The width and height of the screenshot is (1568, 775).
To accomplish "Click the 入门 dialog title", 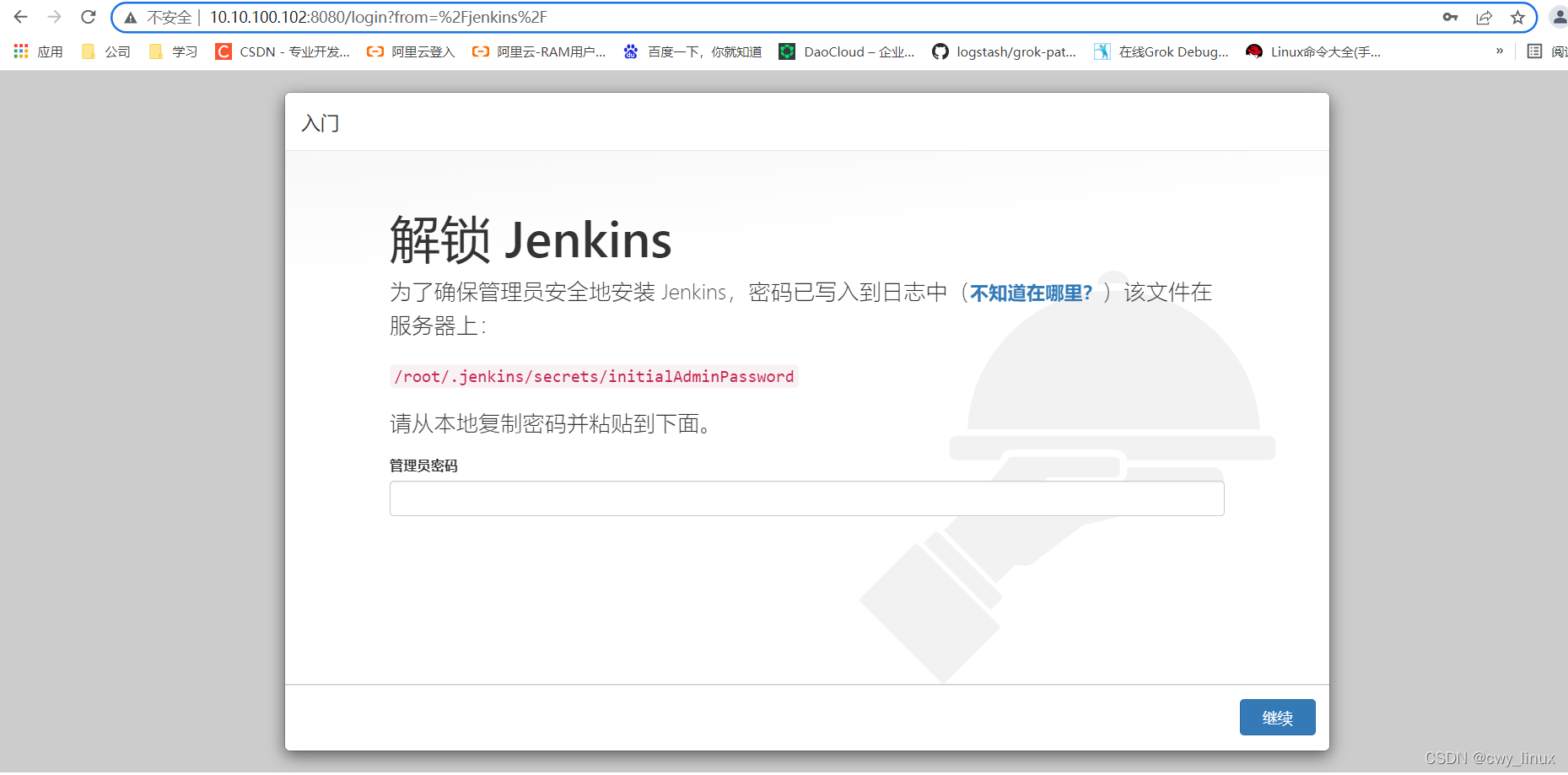I will pos(321,123).
